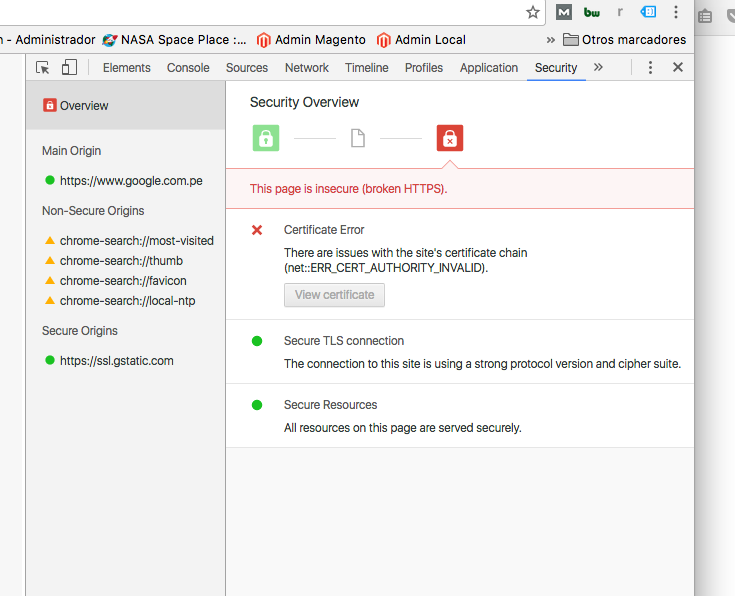The height and width of the screenshot is (596, 735).
Task: Open the Administrador bookmark
Action: 48,40
